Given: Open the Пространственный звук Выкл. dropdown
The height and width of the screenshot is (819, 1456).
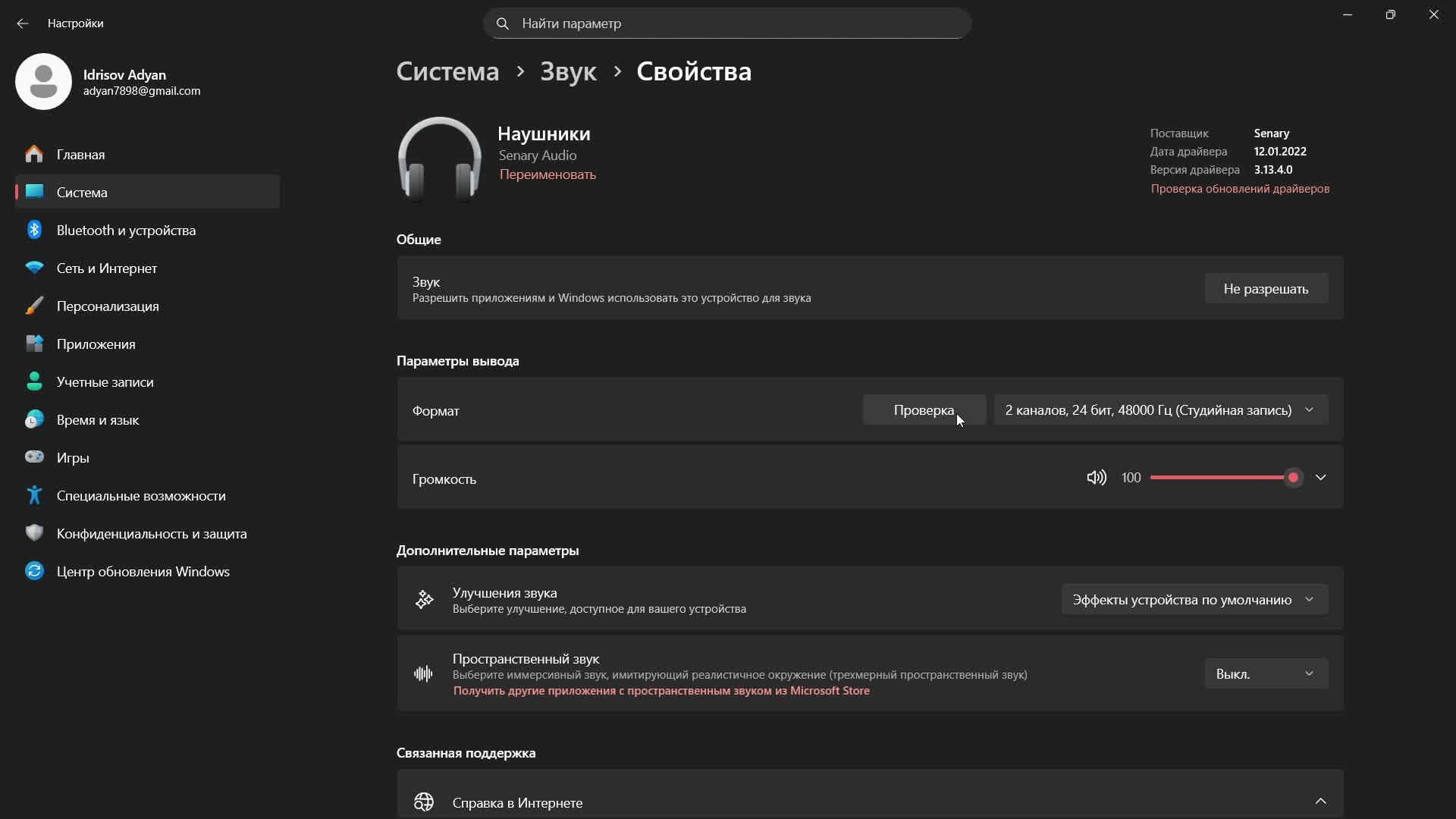Looking at the screenshot, I should (1265, 674).
